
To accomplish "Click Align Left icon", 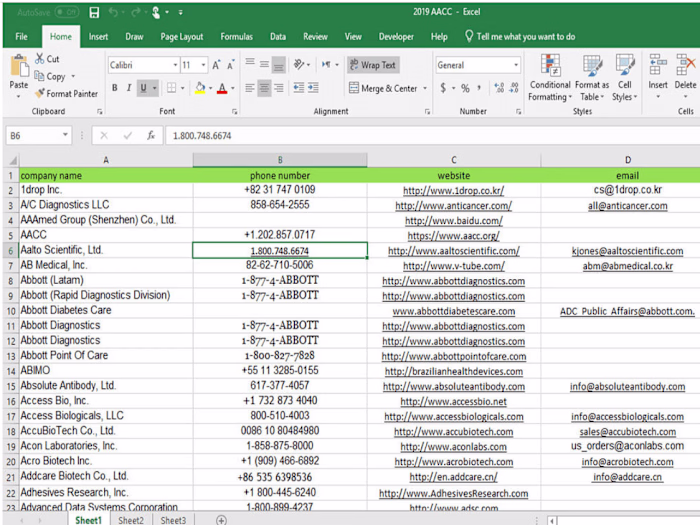I will point(250,88).
